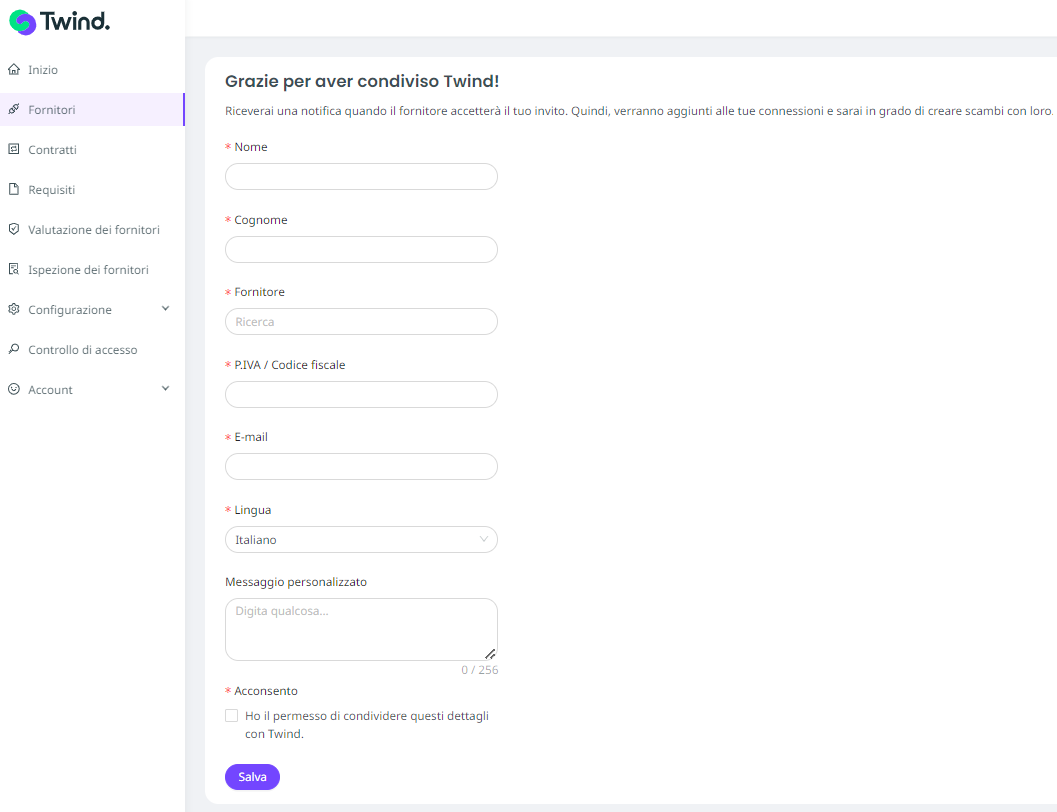Go to Contratti

tap(92, 150)
